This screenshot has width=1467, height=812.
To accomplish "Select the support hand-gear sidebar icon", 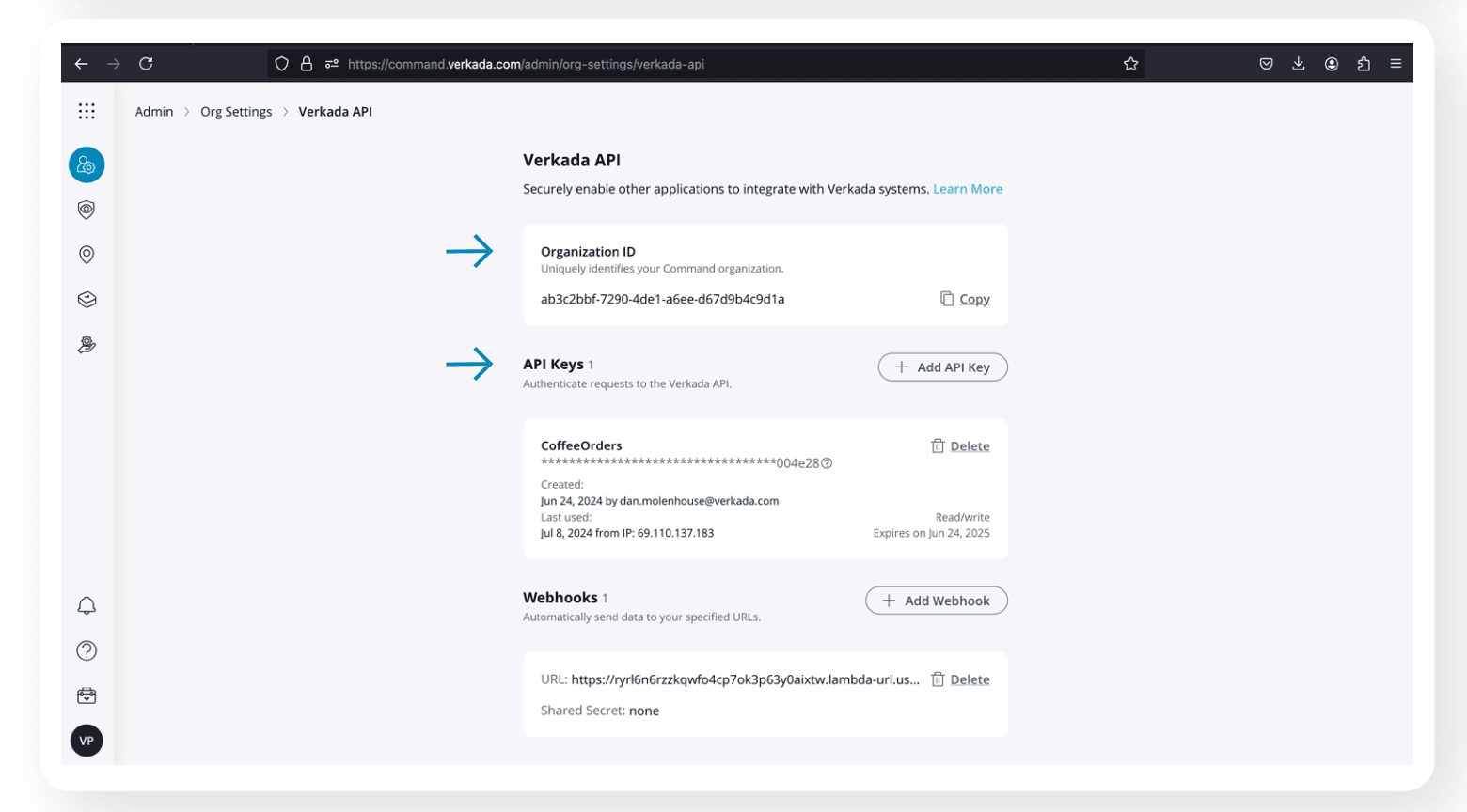I will pos(87,344).
